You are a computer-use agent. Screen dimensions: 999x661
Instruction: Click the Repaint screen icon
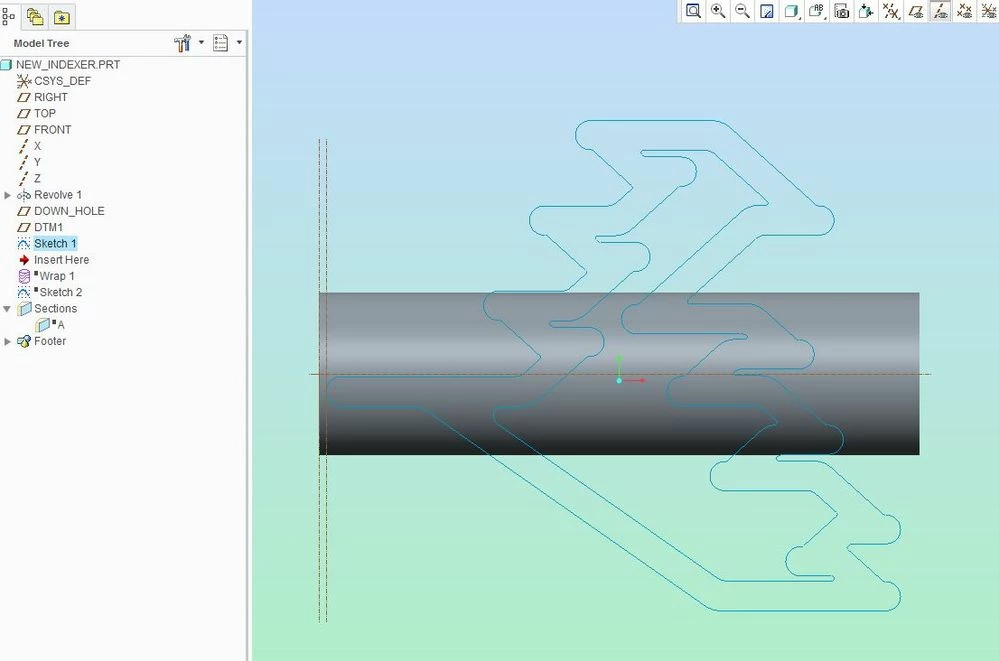tap(767, 11)
